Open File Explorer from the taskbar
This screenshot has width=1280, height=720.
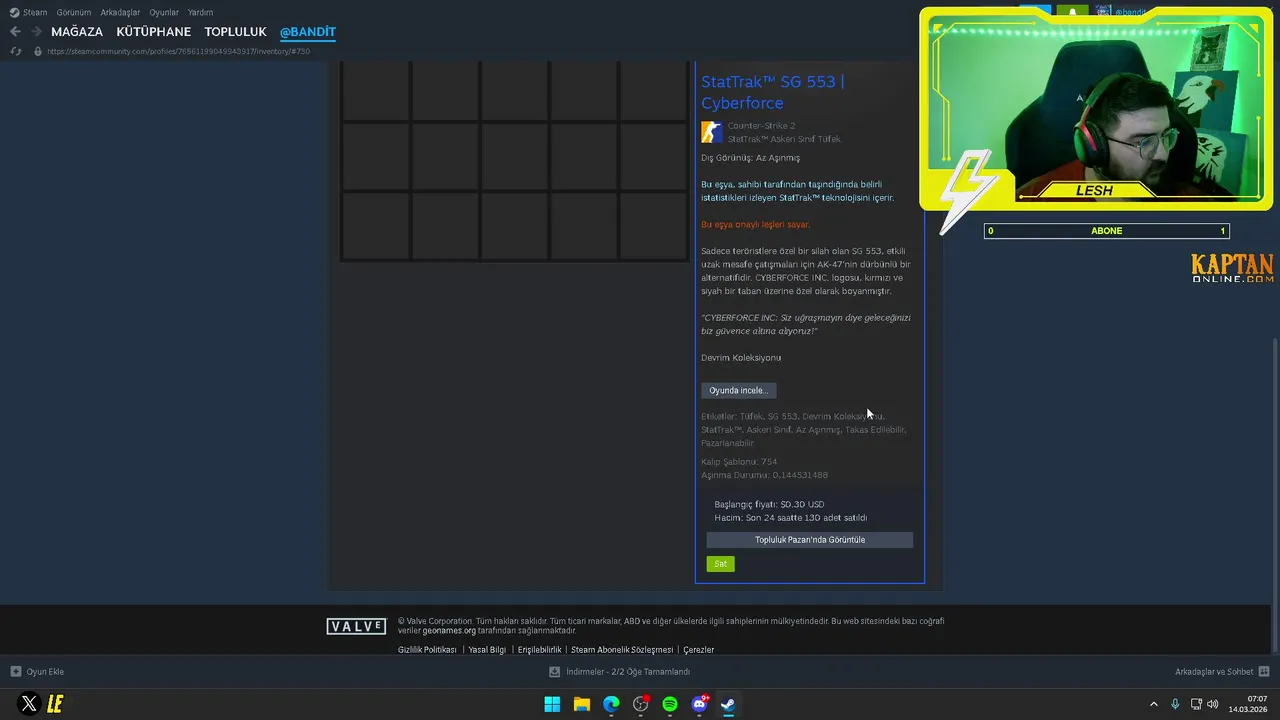coord(581,704)
